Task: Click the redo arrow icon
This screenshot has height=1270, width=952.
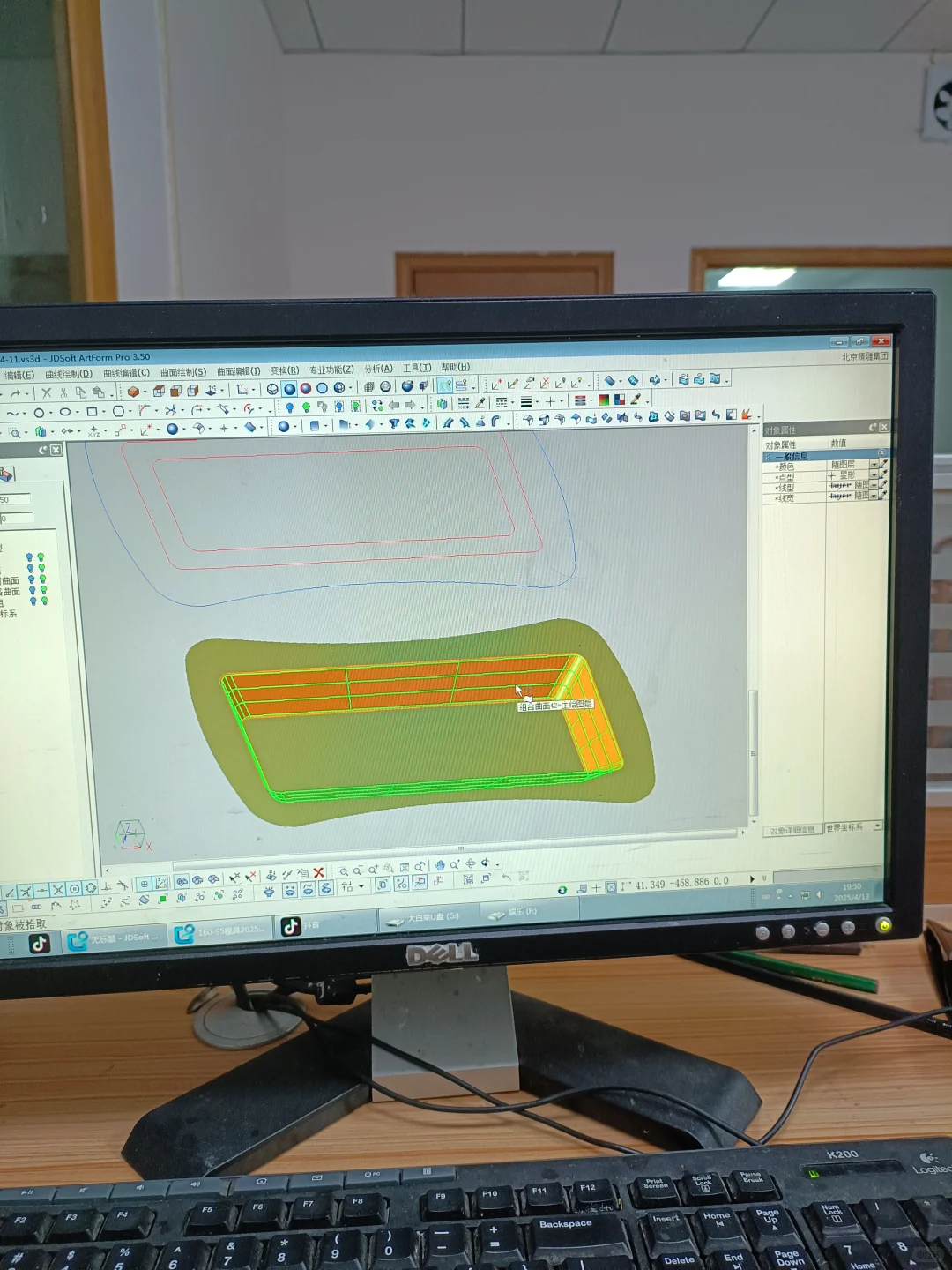Action: tap(15, 393)
